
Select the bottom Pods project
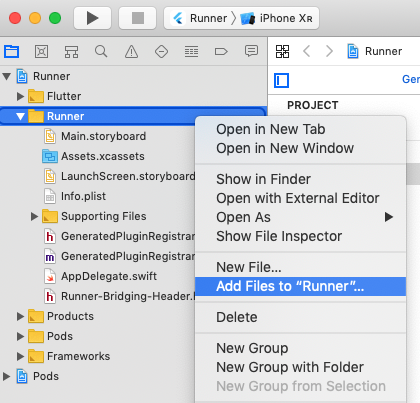(38, 376)
